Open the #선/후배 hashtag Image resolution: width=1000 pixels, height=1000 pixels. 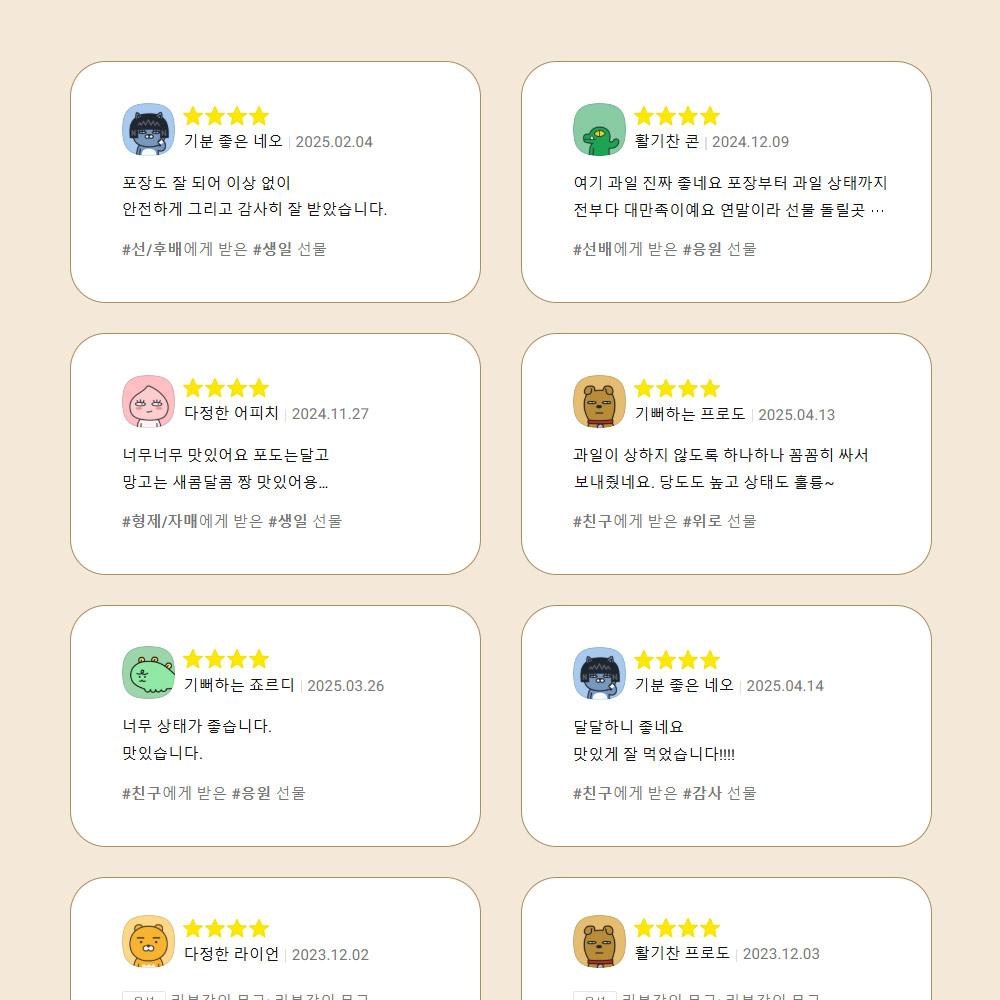click(152, 249)
